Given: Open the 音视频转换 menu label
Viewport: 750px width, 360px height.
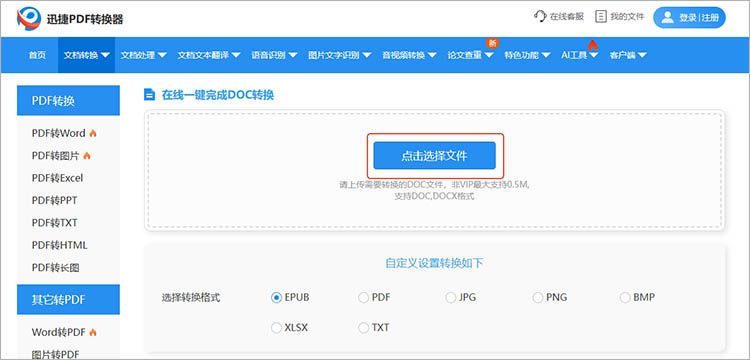Looking at the screenshot, I should 404,55.
